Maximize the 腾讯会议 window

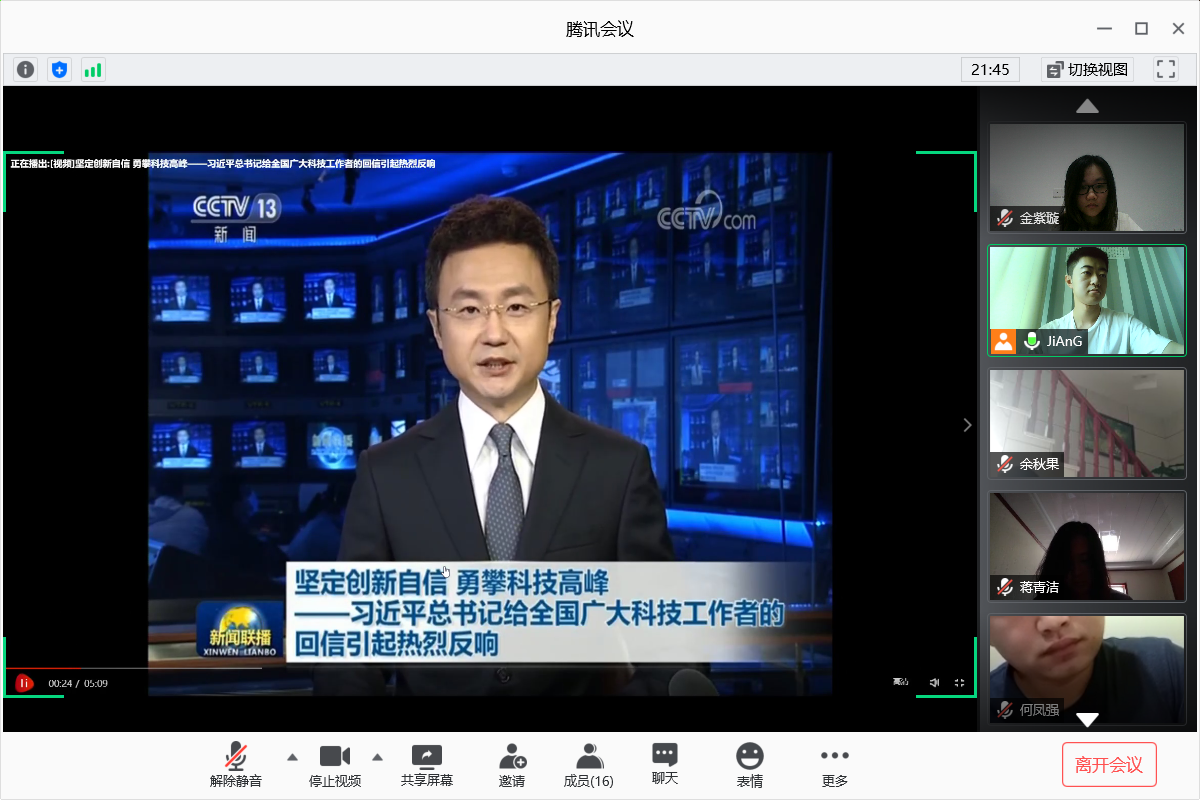click(1141, 29)
